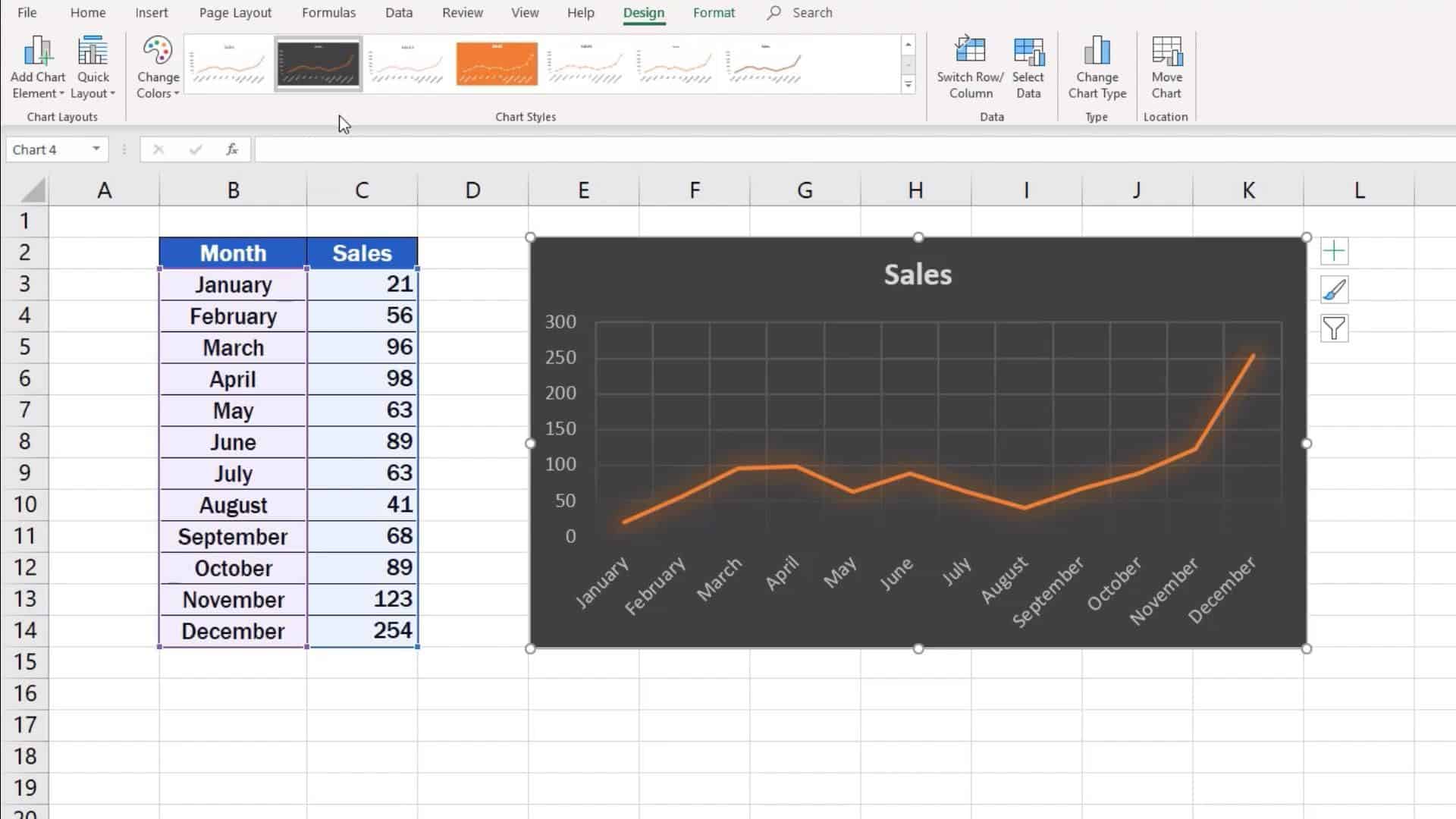This screenshot has width=1456, height=819.
Task: Open the Quick Layout gallery
Action: click(93, 64)
